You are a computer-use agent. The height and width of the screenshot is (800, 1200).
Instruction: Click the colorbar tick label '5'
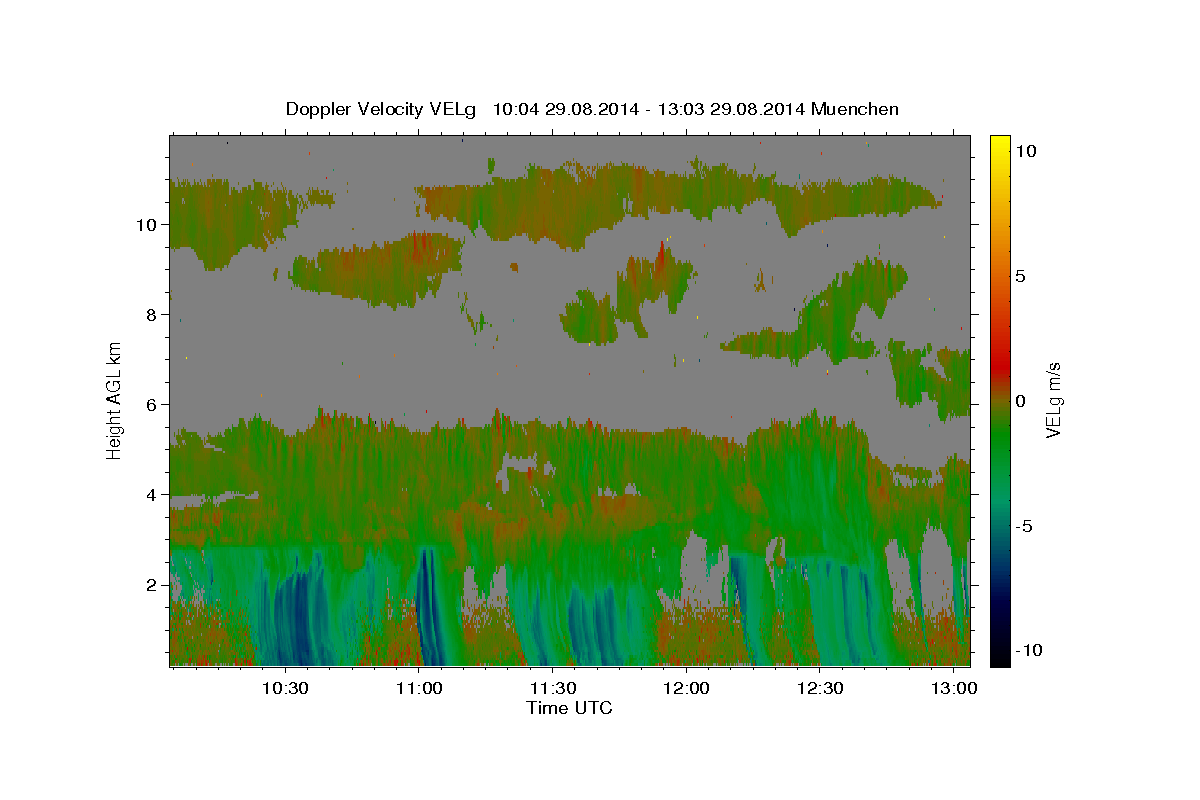pos(1021,276)
